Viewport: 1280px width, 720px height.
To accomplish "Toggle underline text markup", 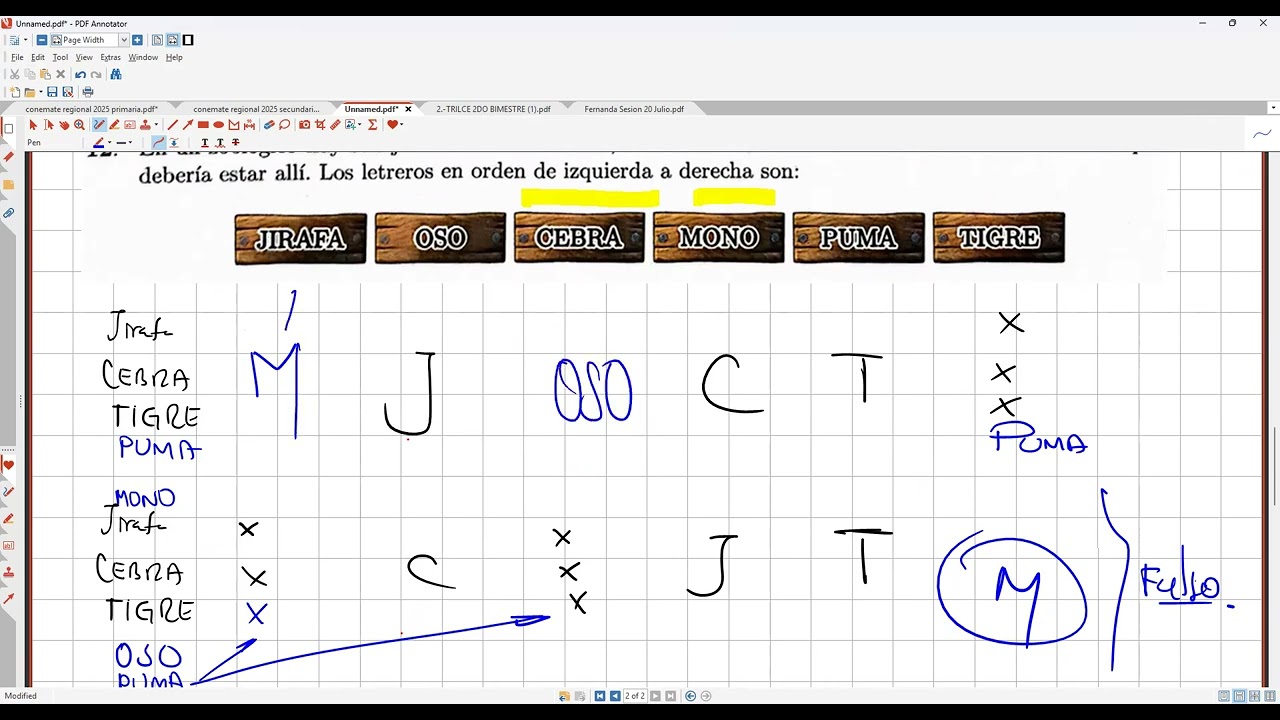I will pyautogui.click(x=205, y=142).
